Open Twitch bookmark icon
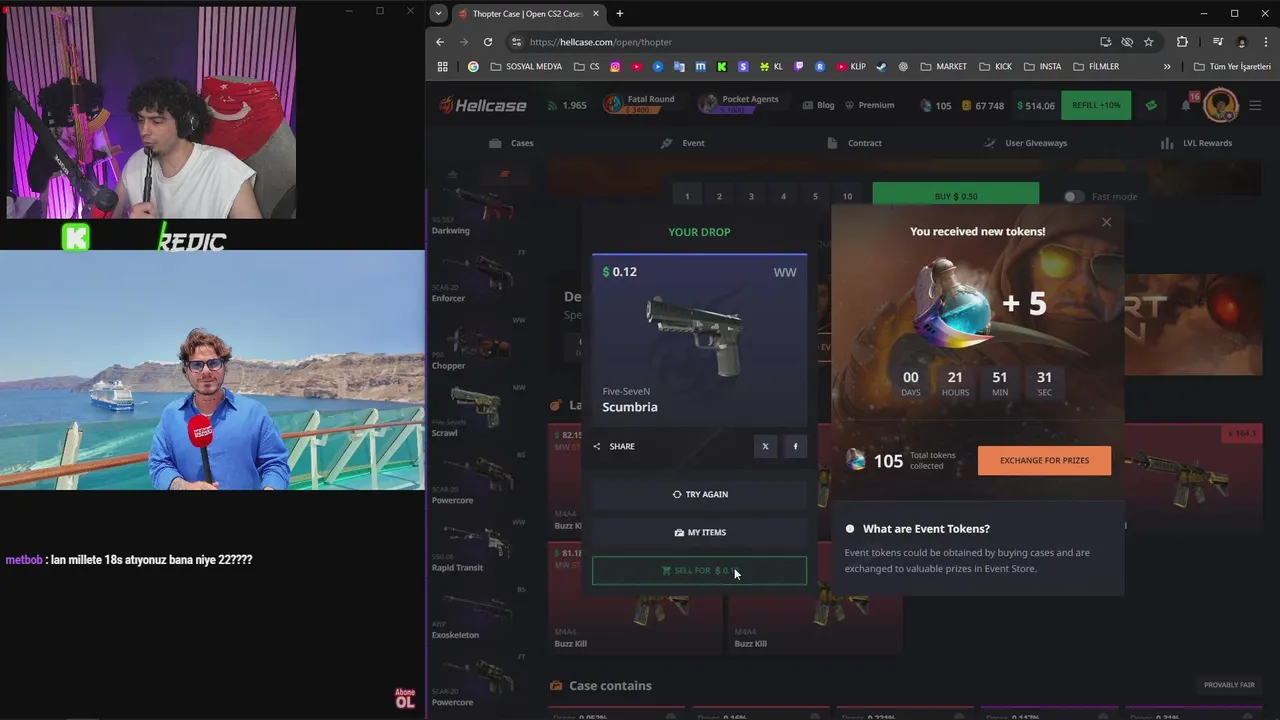1280x720 pixels. click(x=799, y=67)
